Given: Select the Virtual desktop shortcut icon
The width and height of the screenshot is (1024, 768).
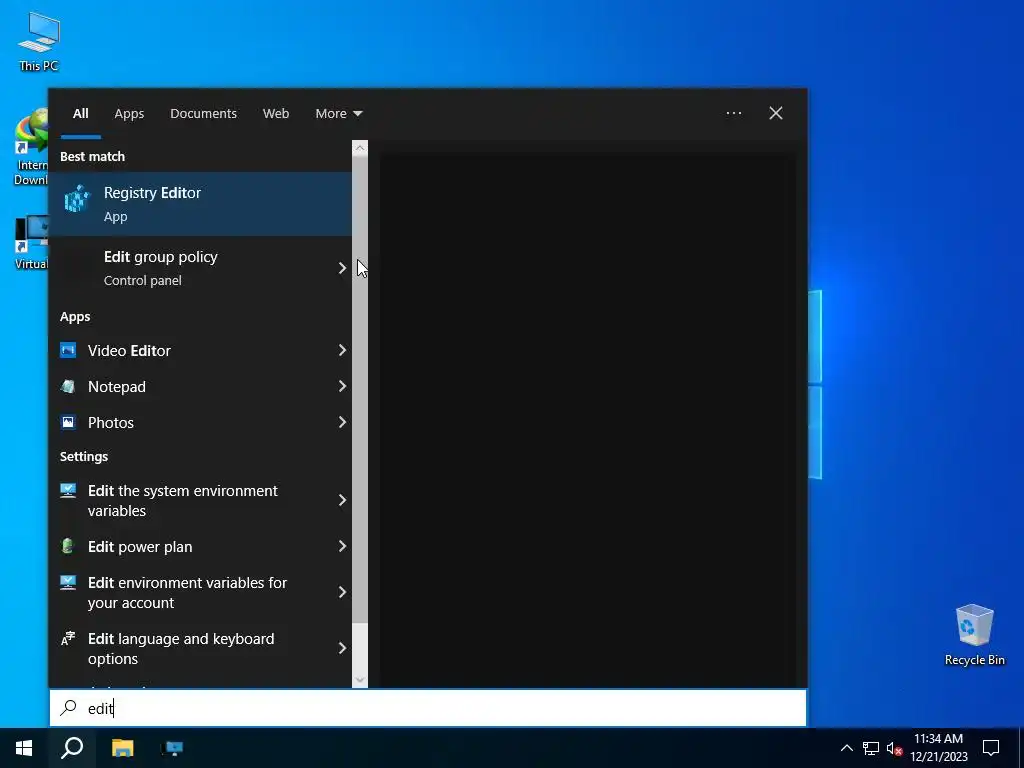Looking at the screenshot, I should [31, 242].
